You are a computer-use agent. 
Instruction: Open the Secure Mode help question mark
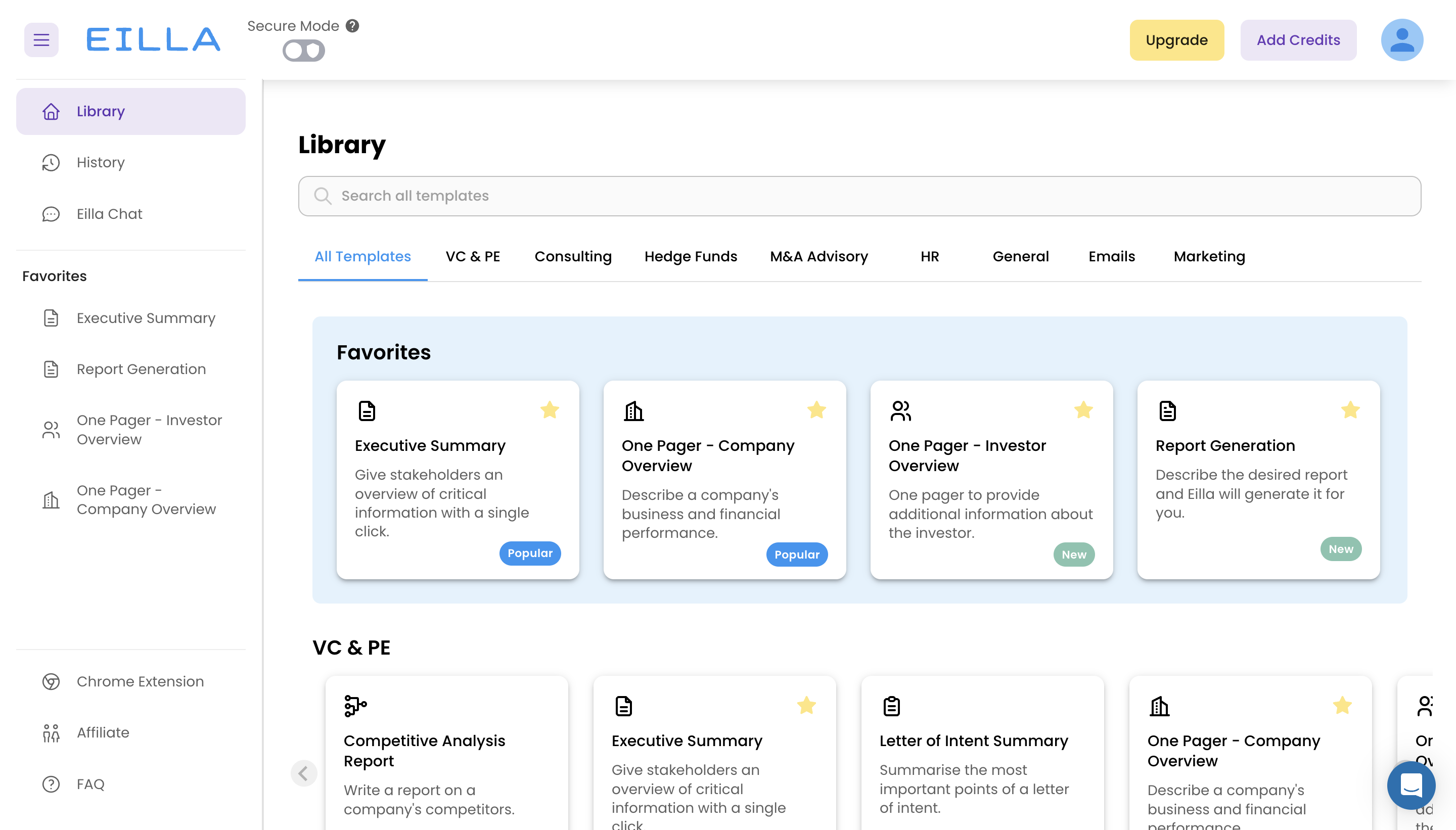pyautogui.click(x=352, y=26)
